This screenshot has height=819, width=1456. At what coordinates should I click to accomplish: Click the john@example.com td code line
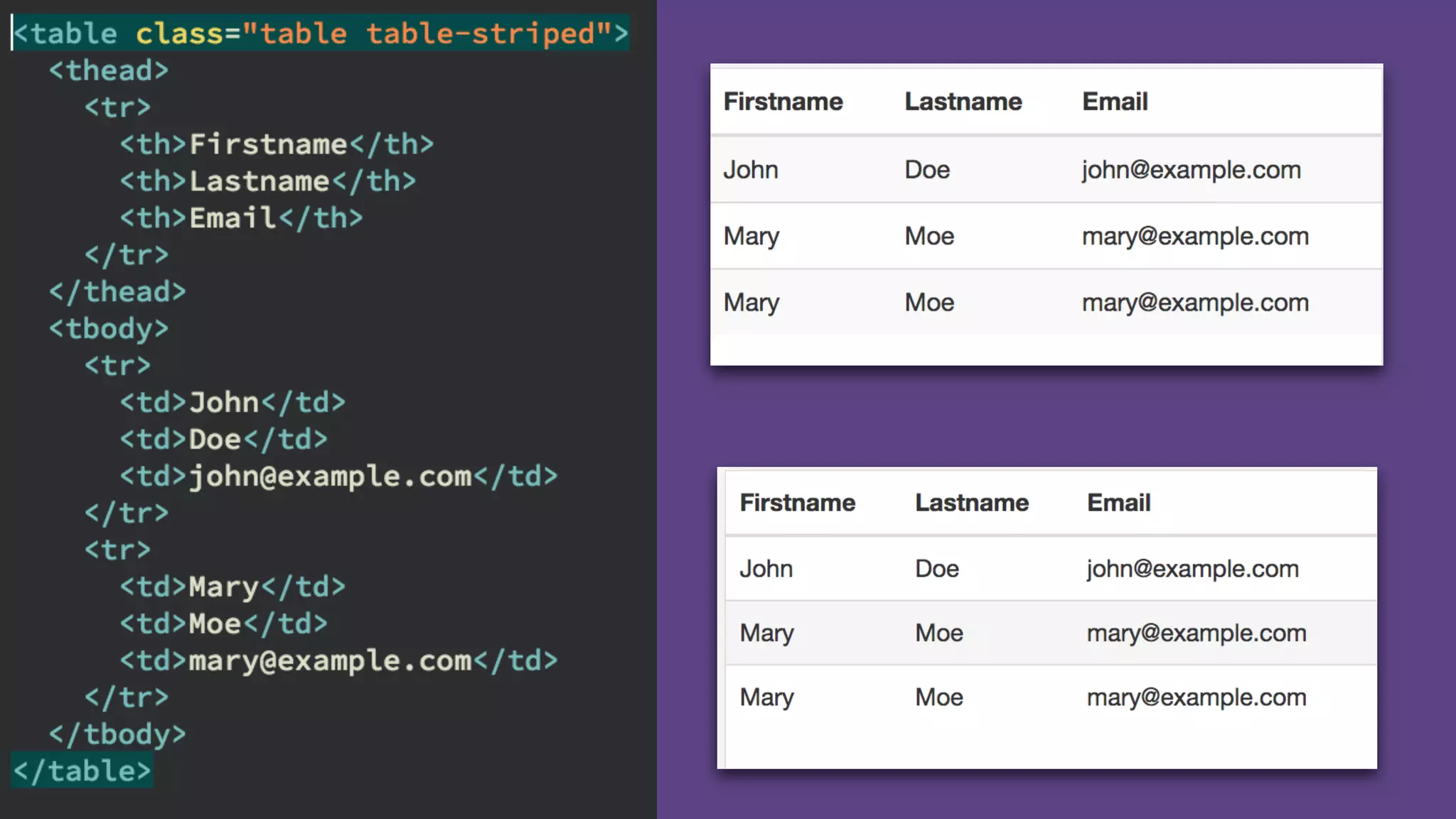pyautogui.click(x=338, y=476)
